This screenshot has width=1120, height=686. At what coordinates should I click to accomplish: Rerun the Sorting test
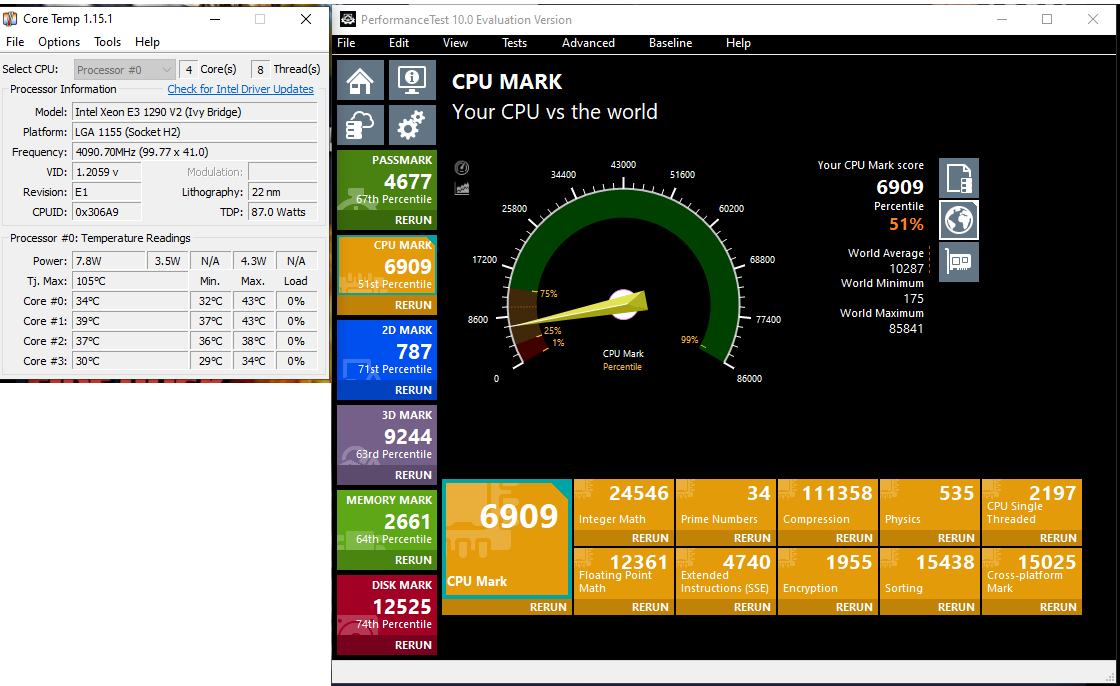point(956,607)
